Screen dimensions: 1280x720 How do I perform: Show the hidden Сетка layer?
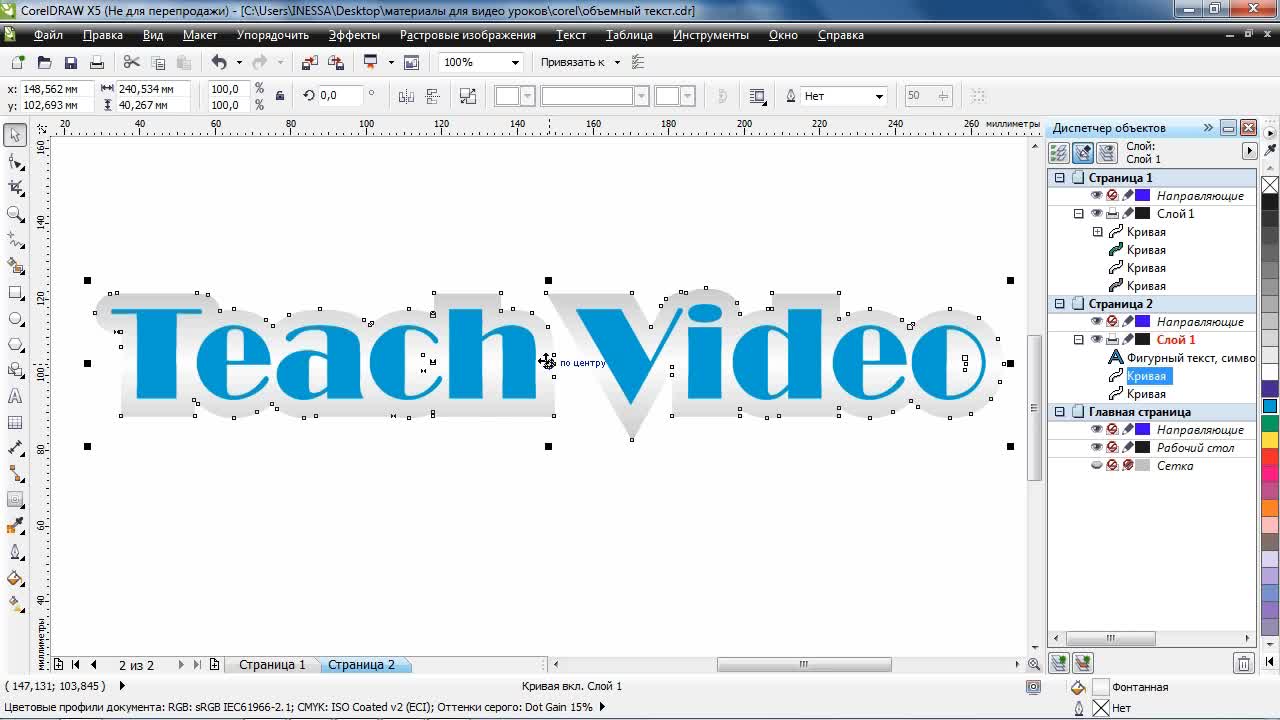[1096, 466]
